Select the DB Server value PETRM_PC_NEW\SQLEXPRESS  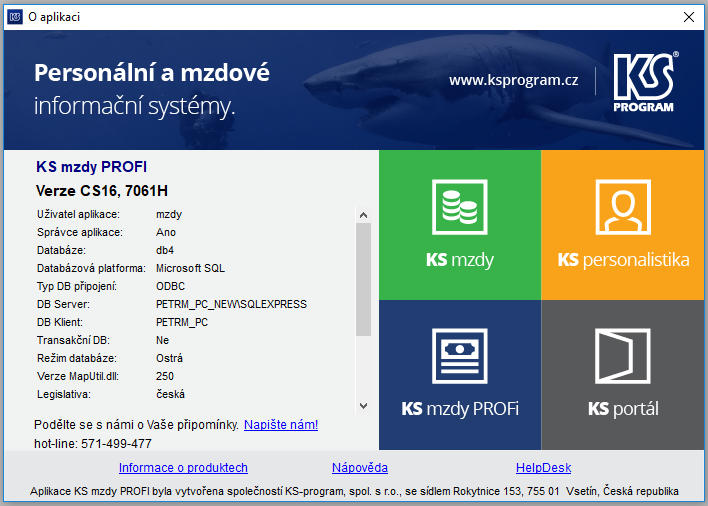[231, 304]
